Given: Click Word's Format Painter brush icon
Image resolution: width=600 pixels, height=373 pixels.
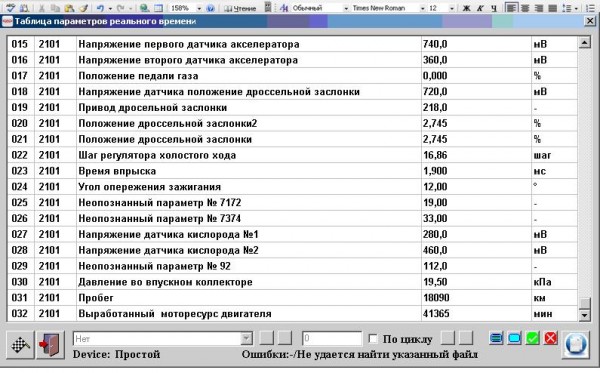Looking at the screenshot, I should [x=83, y=8].
